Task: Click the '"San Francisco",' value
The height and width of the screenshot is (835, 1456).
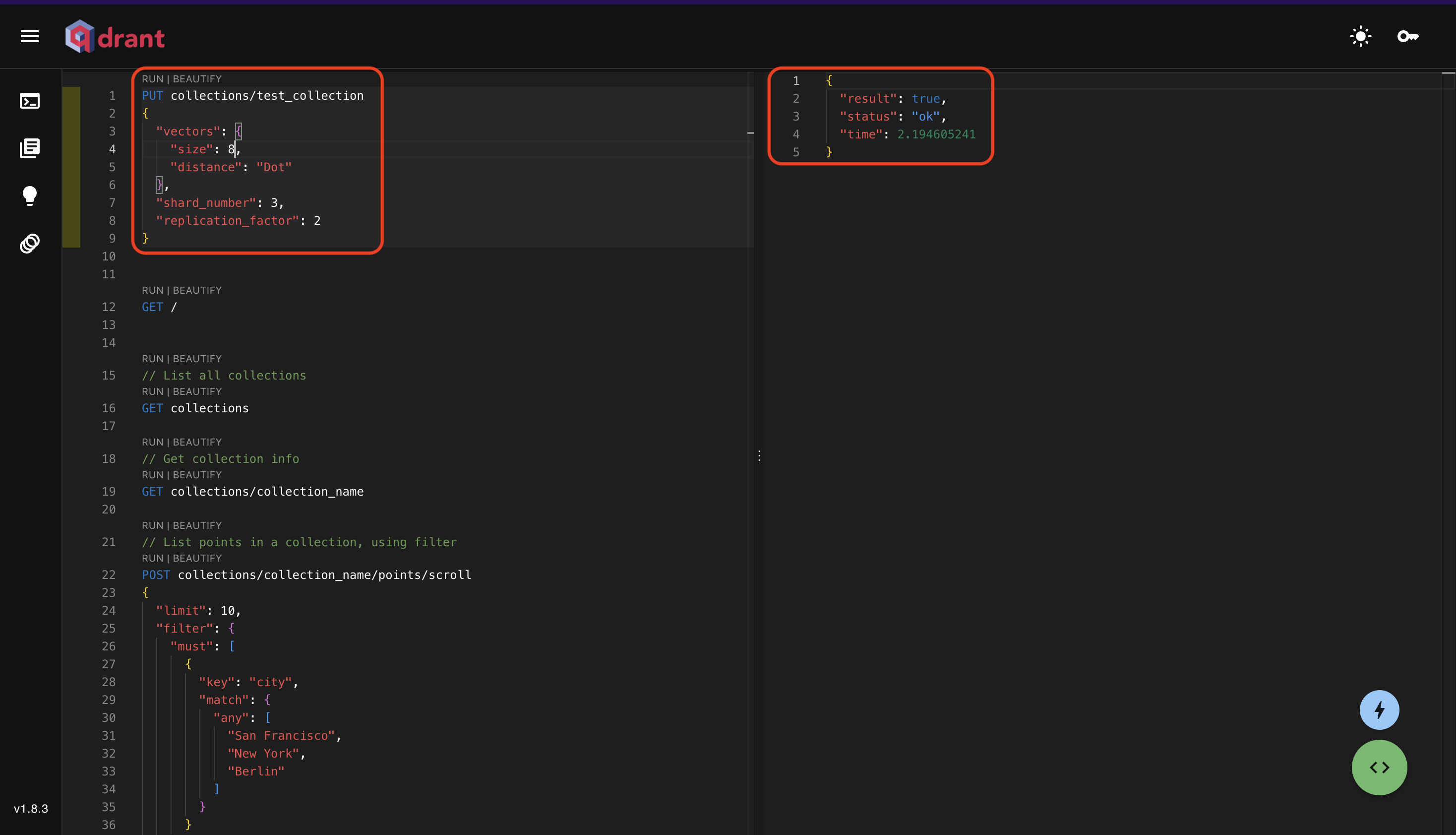Action: 284,736
